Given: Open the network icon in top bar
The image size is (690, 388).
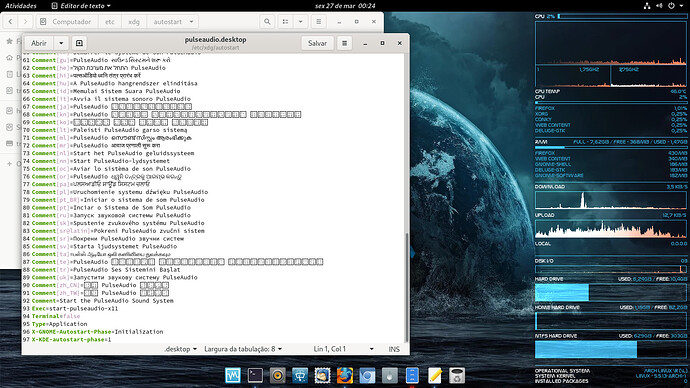Looking at the screenshot, I should pos(647,6).
